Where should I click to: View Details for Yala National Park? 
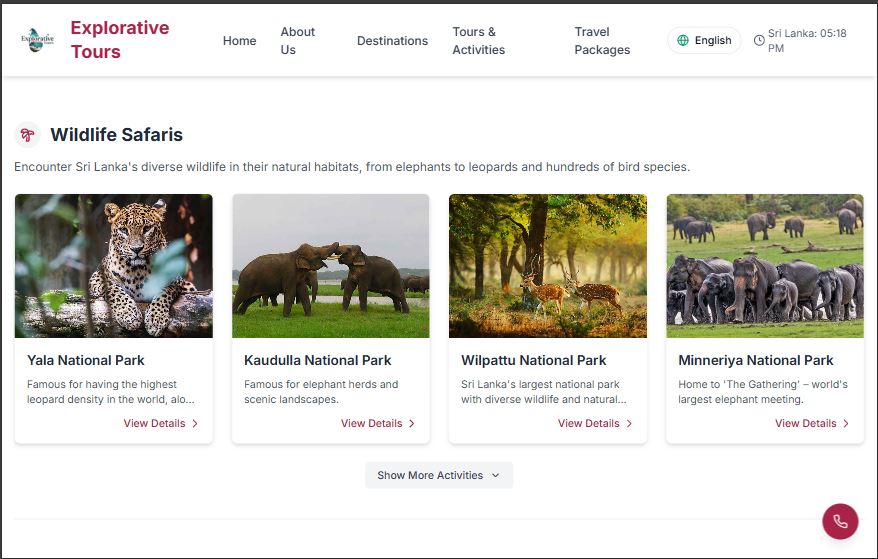[161, 423]
